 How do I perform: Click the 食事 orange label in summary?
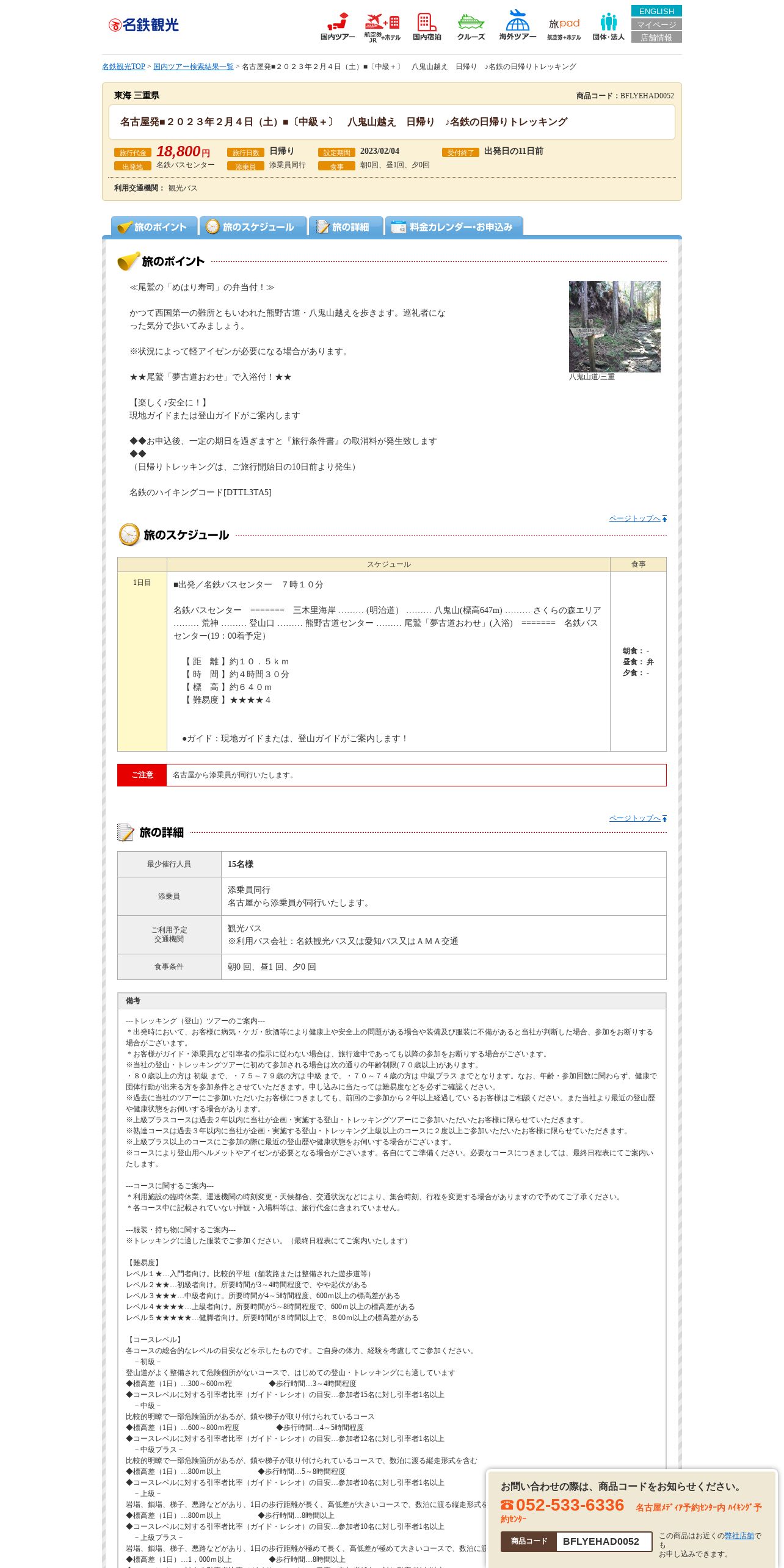(x=336, y=166)
